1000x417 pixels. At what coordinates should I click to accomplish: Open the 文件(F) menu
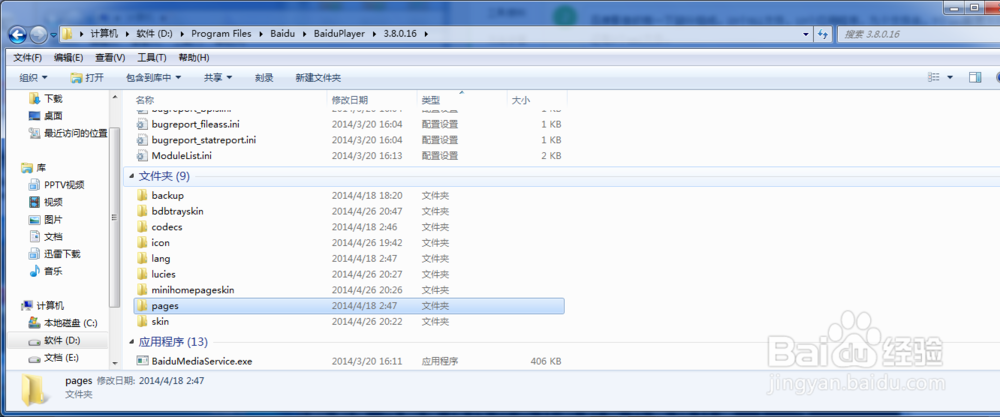coord(27,58)
